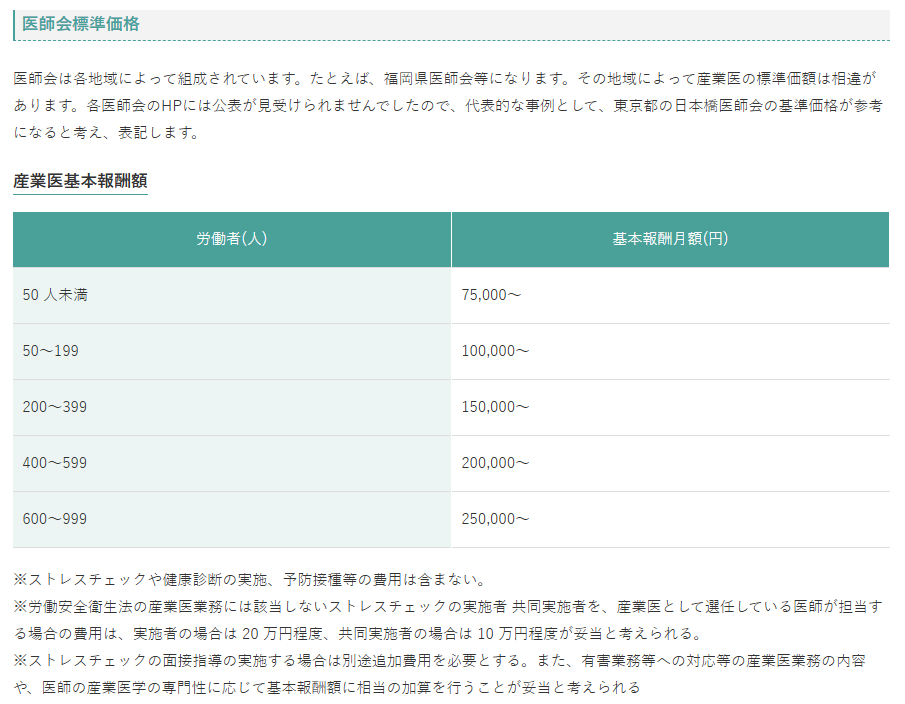Select the 労働者(人) column header
This screenshot has width=905, height=704.
click(231, 239)
